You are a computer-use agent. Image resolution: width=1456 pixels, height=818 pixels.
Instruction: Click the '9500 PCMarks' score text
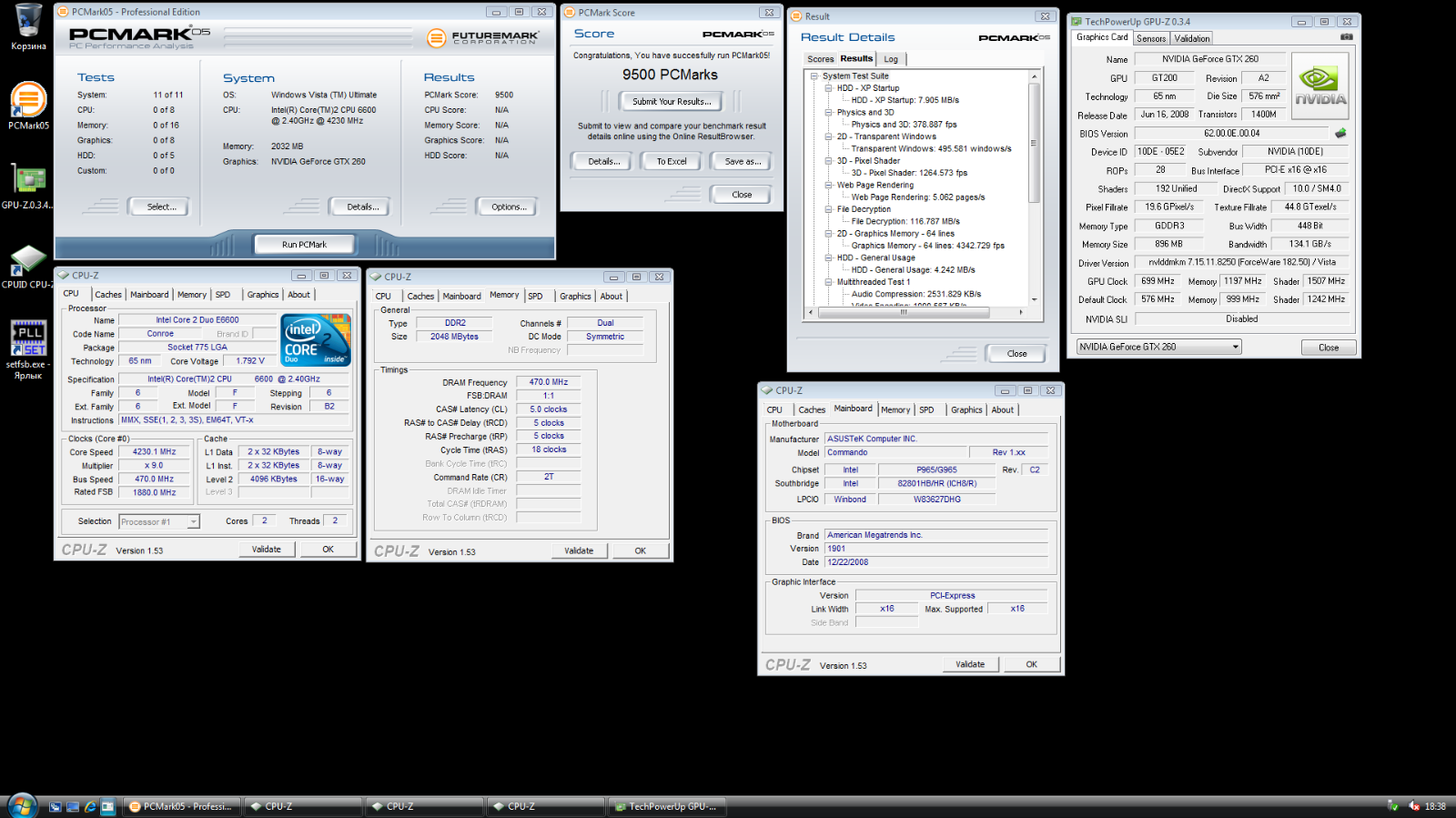670,75
